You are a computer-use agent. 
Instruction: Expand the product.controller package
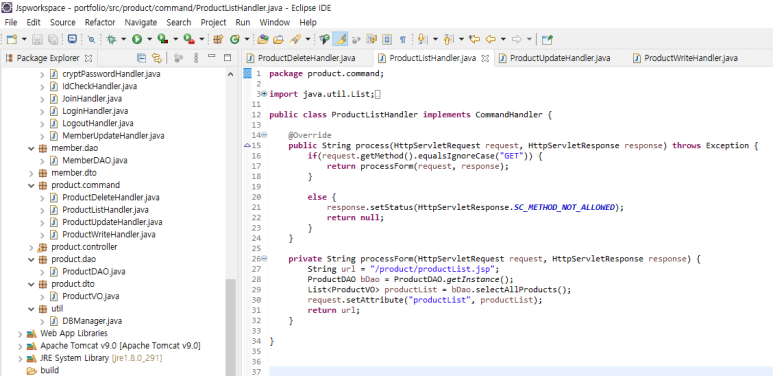(x=32, y=247)
